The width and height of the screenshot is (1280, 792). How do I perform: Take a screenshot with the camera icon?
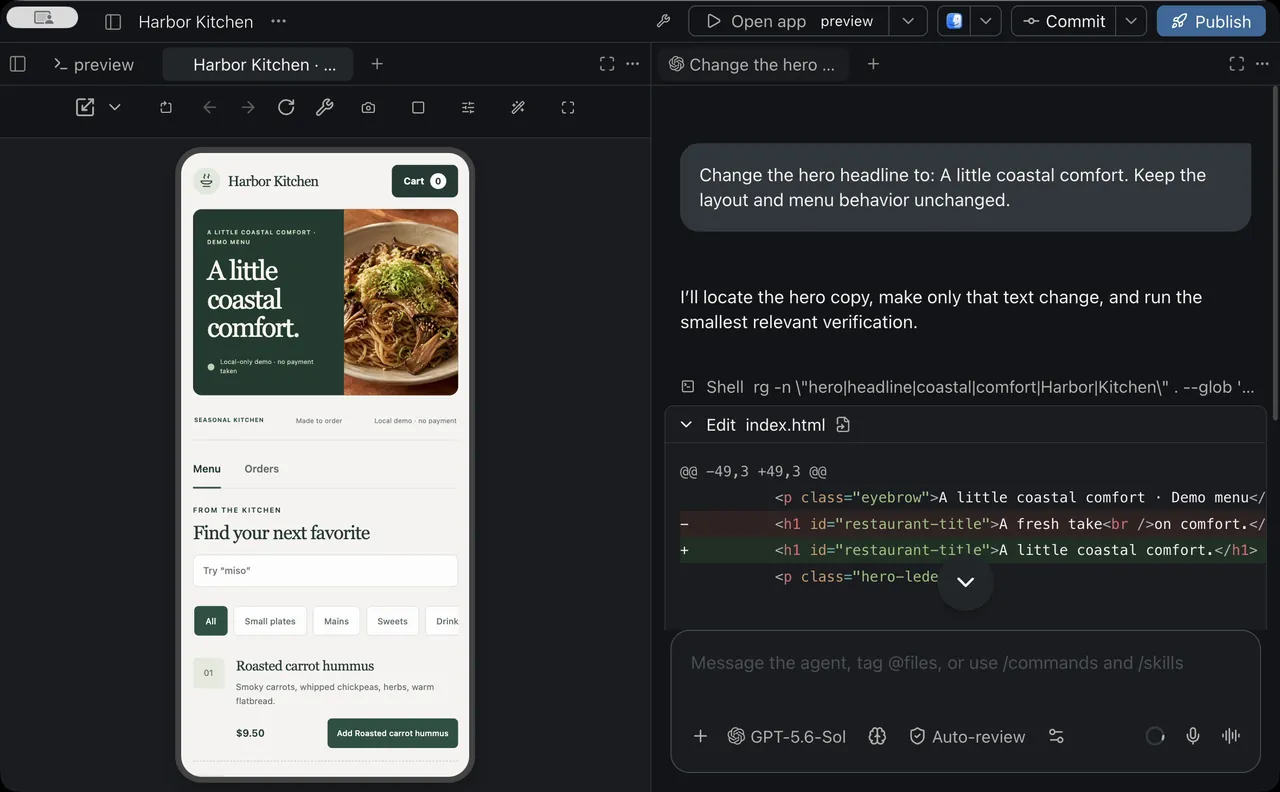click(x=368, y=107)
